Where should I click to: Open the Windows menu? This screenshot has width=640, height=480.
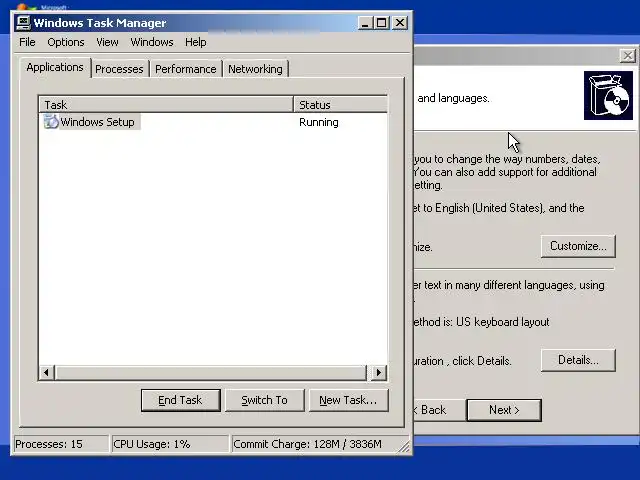click(152, 42)
